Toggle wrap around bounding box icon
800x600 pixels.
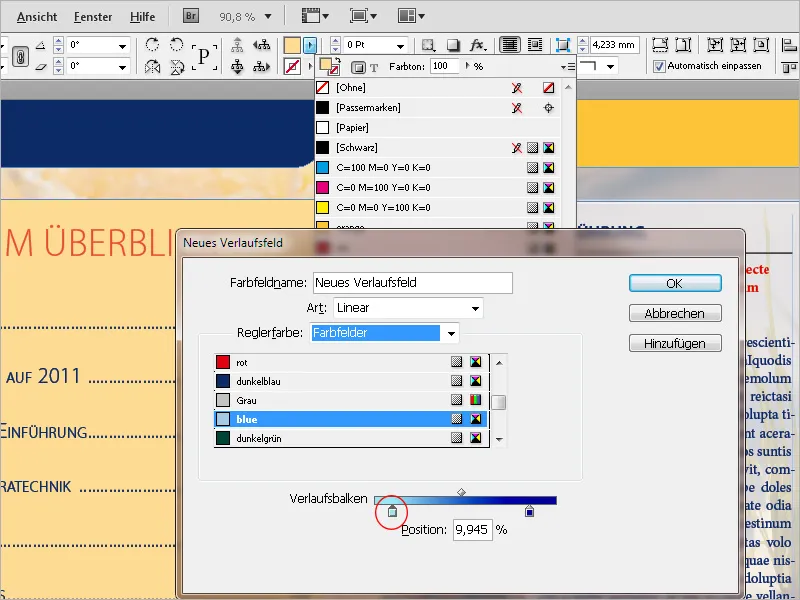(x=535, y=45)
